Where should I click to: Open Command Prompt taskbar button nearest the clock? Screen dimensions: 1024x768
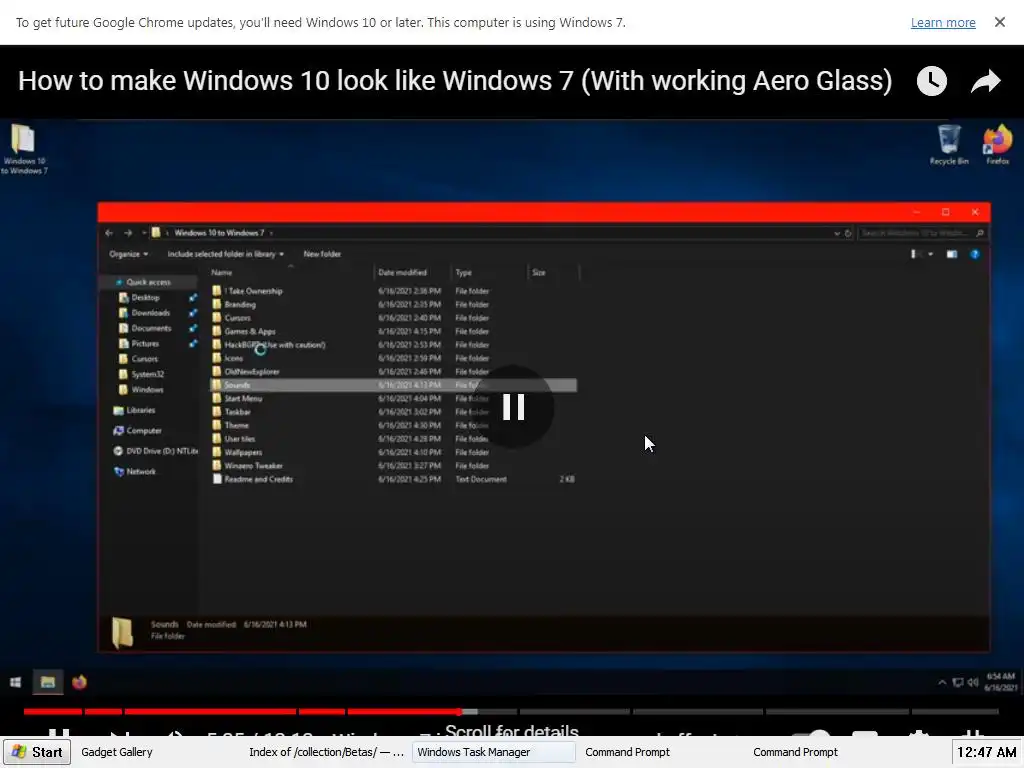829,752
